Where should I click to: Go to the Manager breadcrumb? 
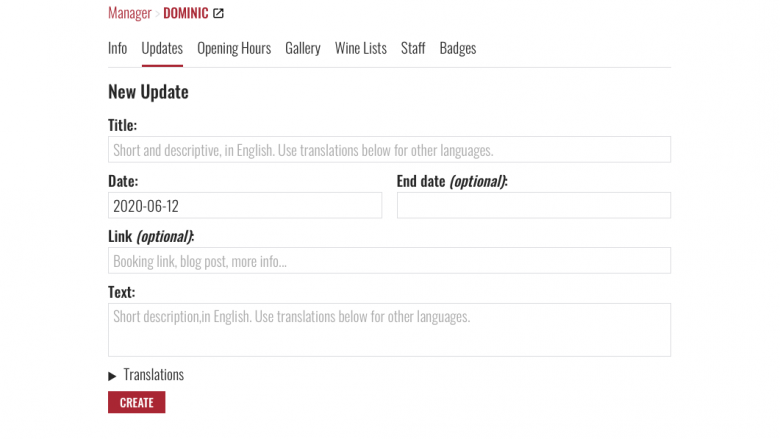tap(129, 13)
